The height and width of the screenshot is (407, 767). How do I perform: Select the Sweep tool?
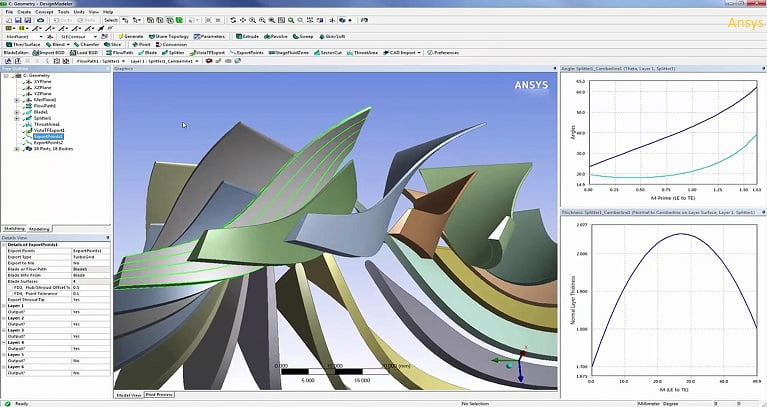click(x=303, y=36)
